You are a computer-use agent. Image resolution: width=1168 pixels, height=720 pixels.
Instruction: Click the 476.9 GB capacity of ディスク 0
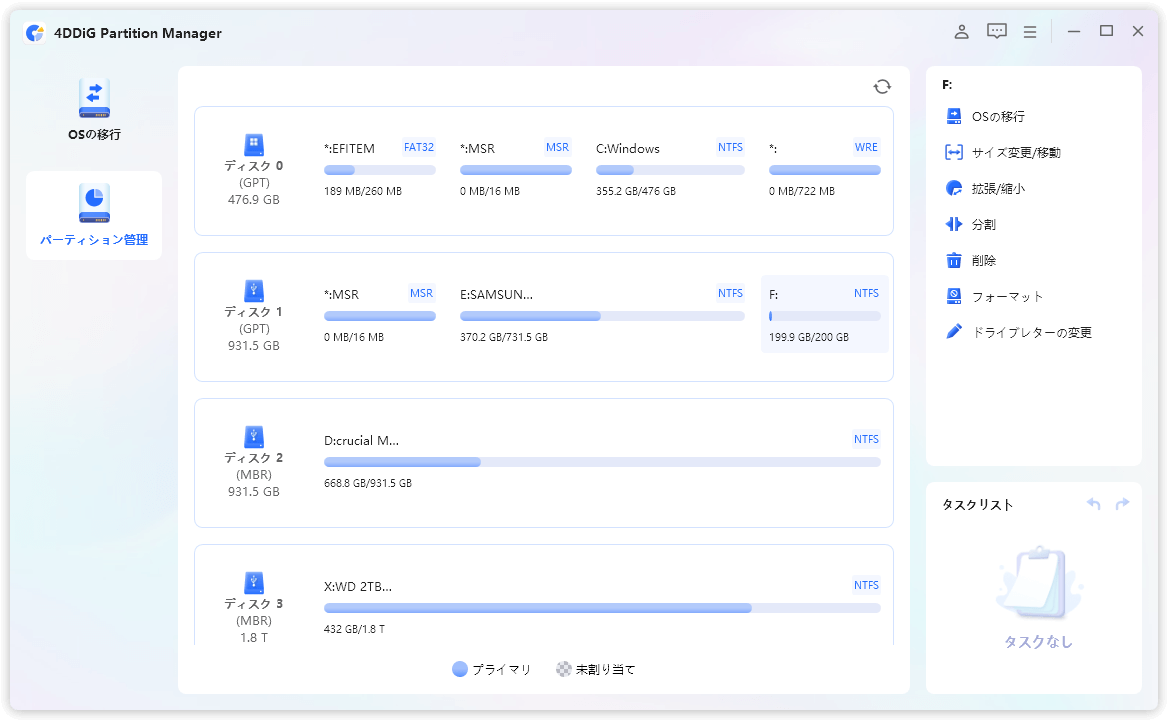coord(254,200)
